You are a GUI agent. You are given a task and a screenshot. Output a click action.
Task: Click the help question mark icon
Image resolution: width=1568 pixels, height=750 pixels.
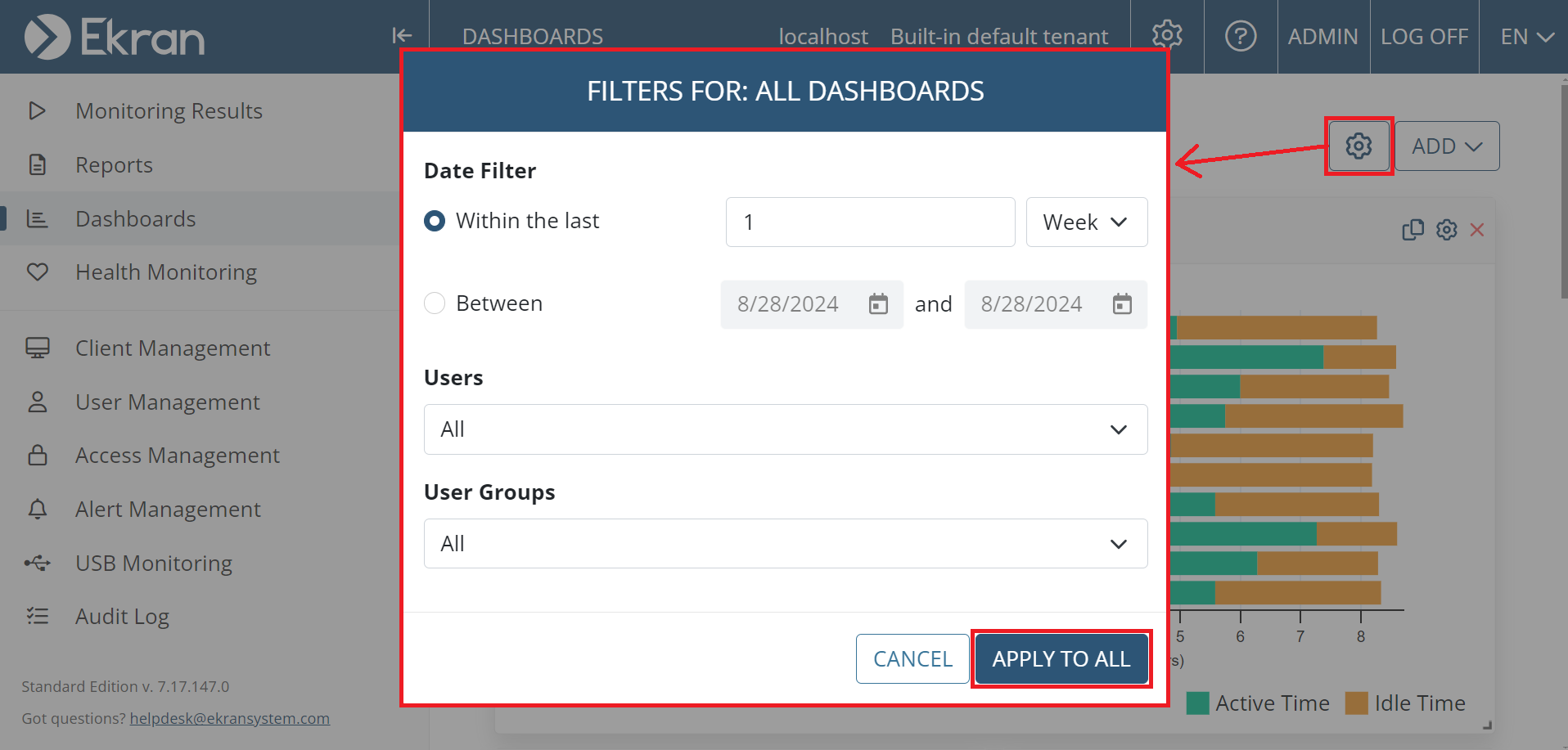point(1241,36)
